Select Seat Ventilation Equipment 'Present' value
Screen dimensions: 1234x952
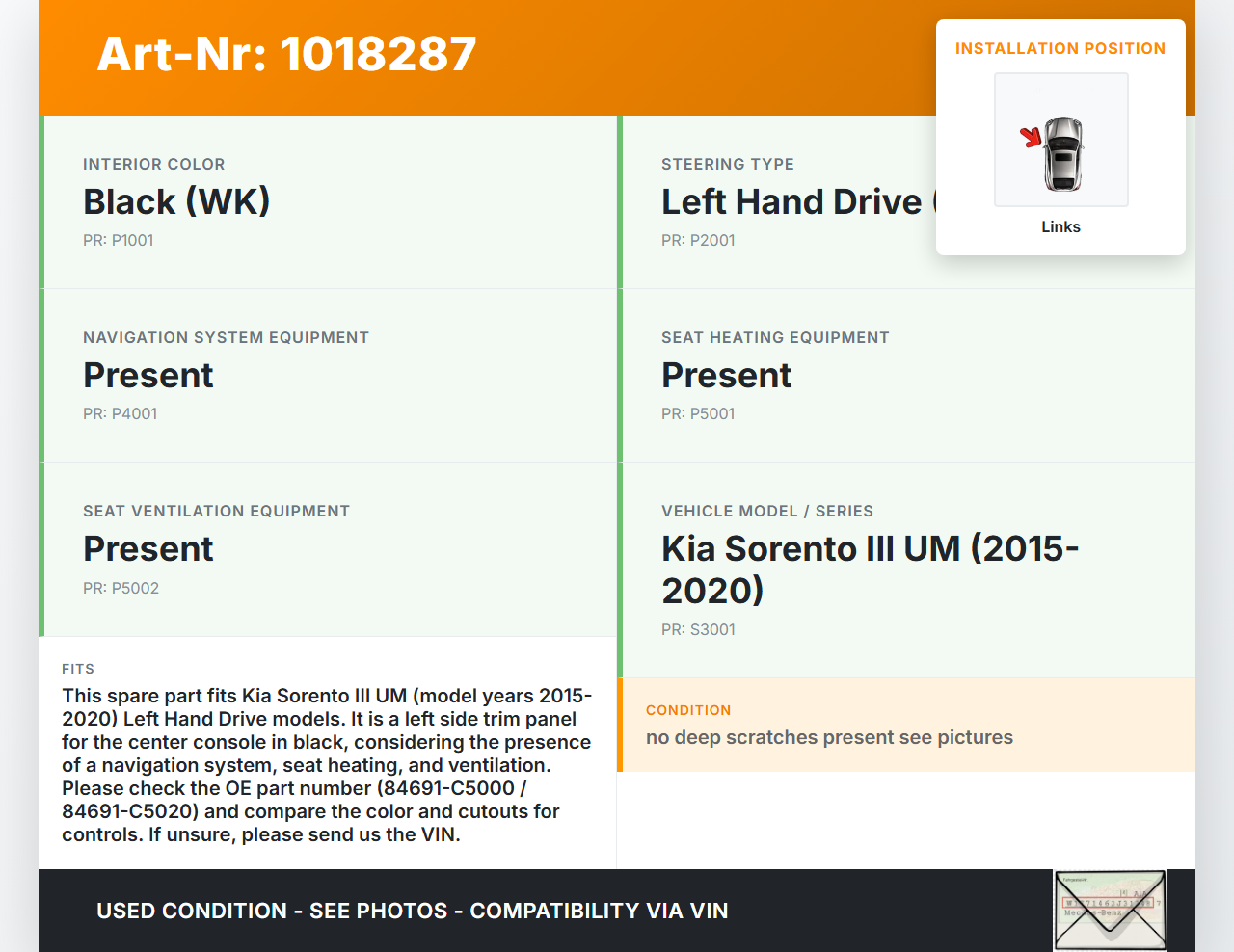pos(148,548)
